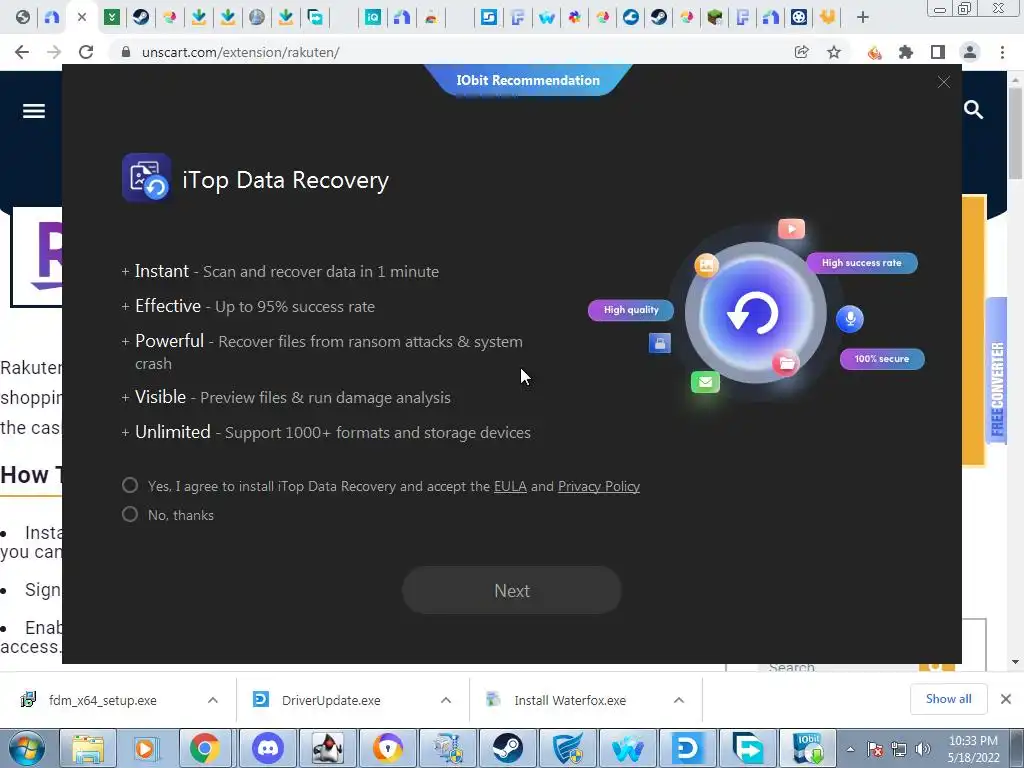Viewport: 1024px width, 768px height.
Task: Click Show all downloads
Action: click(948, 699)
